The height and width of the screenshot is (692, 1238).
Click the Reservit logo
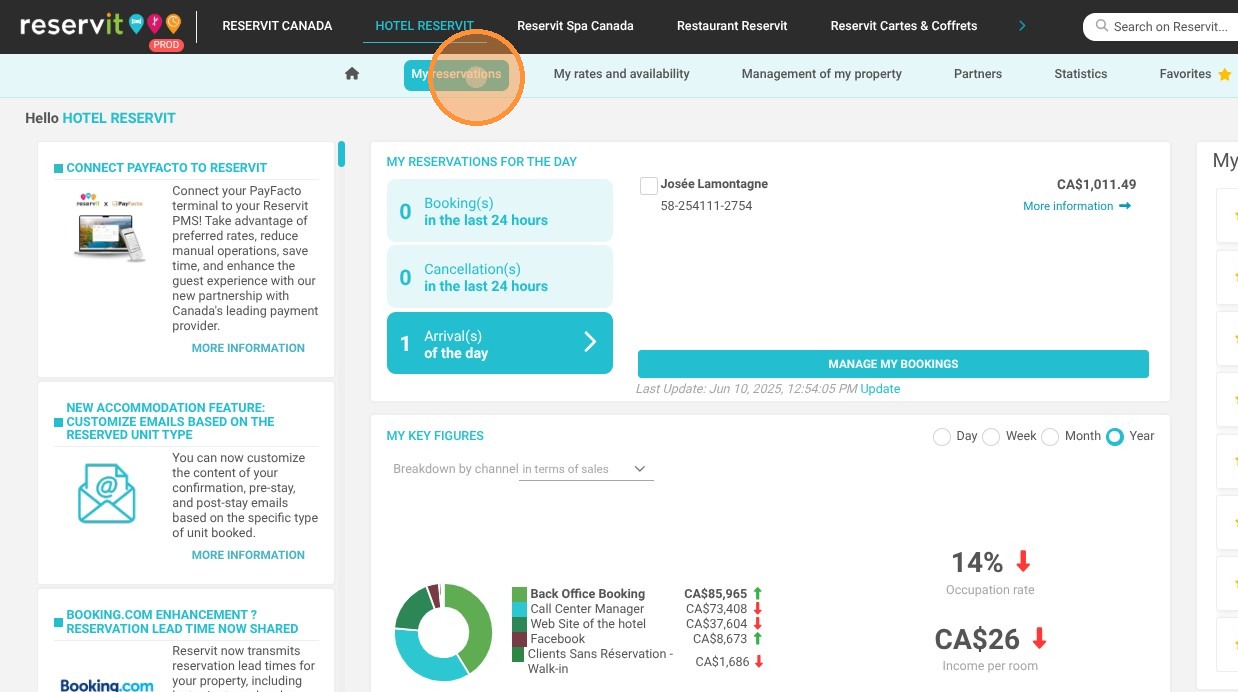tap(100, 24)
